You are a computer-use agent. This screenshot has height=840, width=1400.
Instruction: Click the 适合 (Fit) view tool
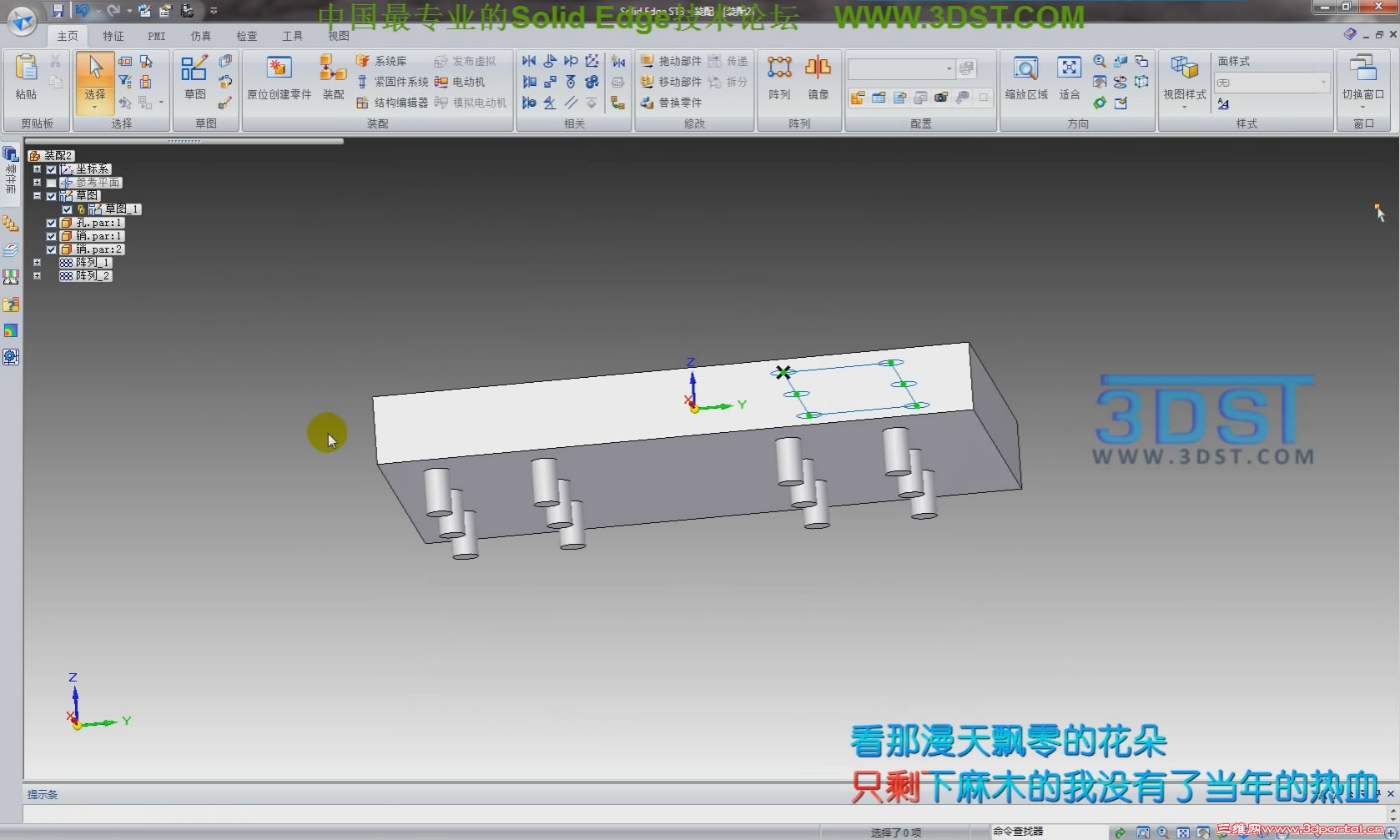click(1069, 78)
